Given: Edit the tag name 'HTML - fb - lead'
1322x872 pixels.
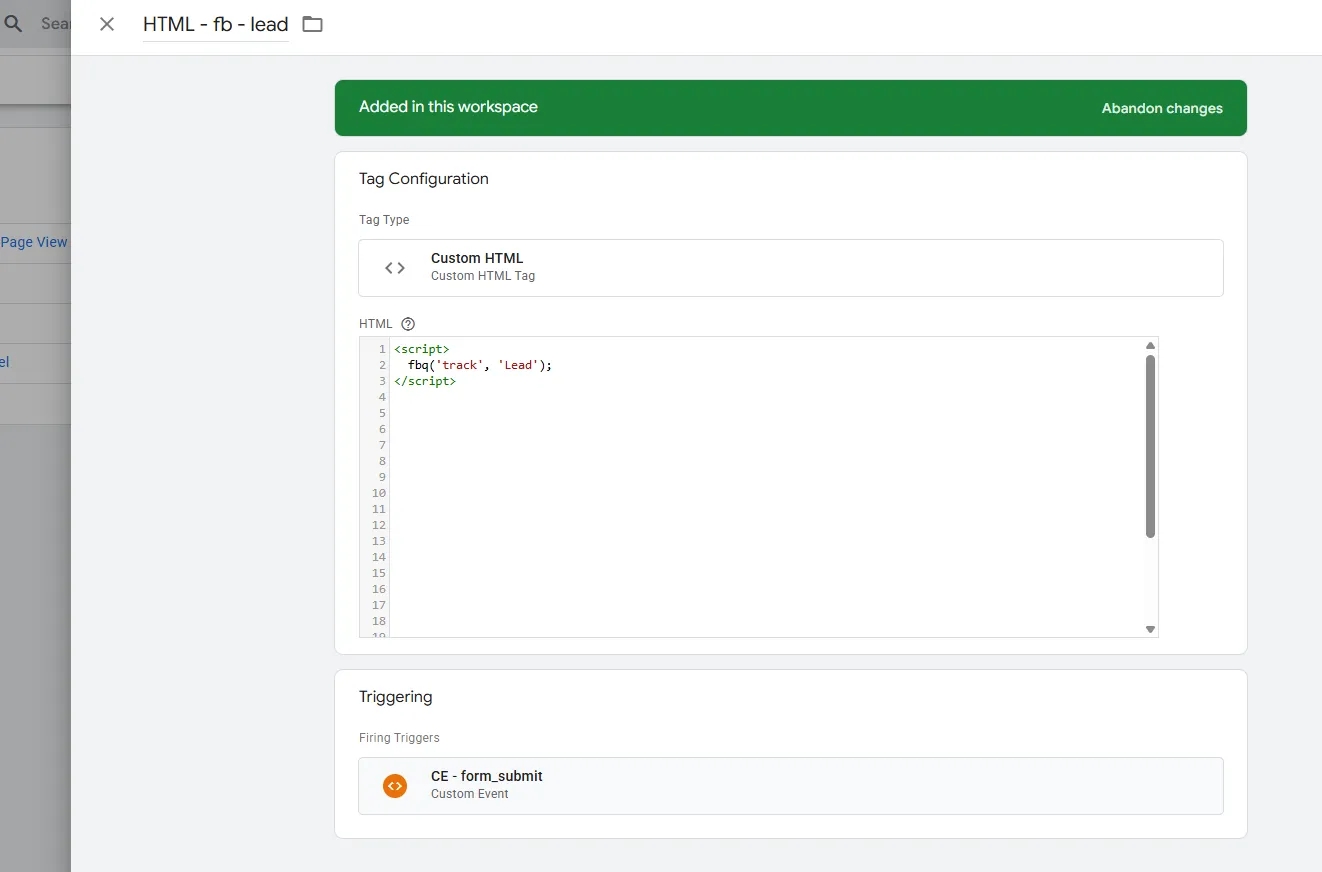Looking at the screenshot, I should [216, 24].
